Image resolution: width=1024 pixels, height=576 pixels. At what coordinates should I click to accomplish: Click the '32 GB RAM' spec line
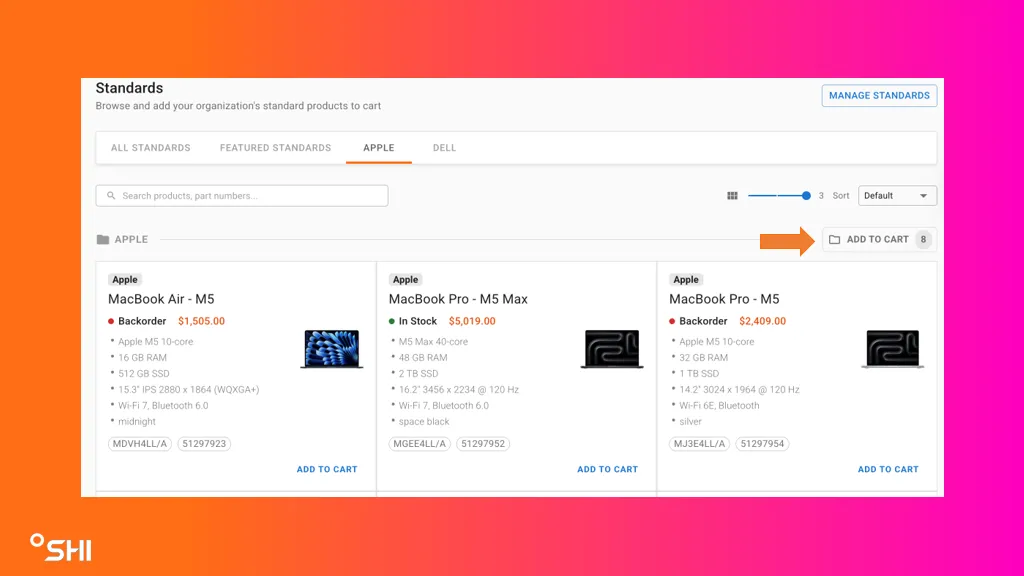[703, 358]
